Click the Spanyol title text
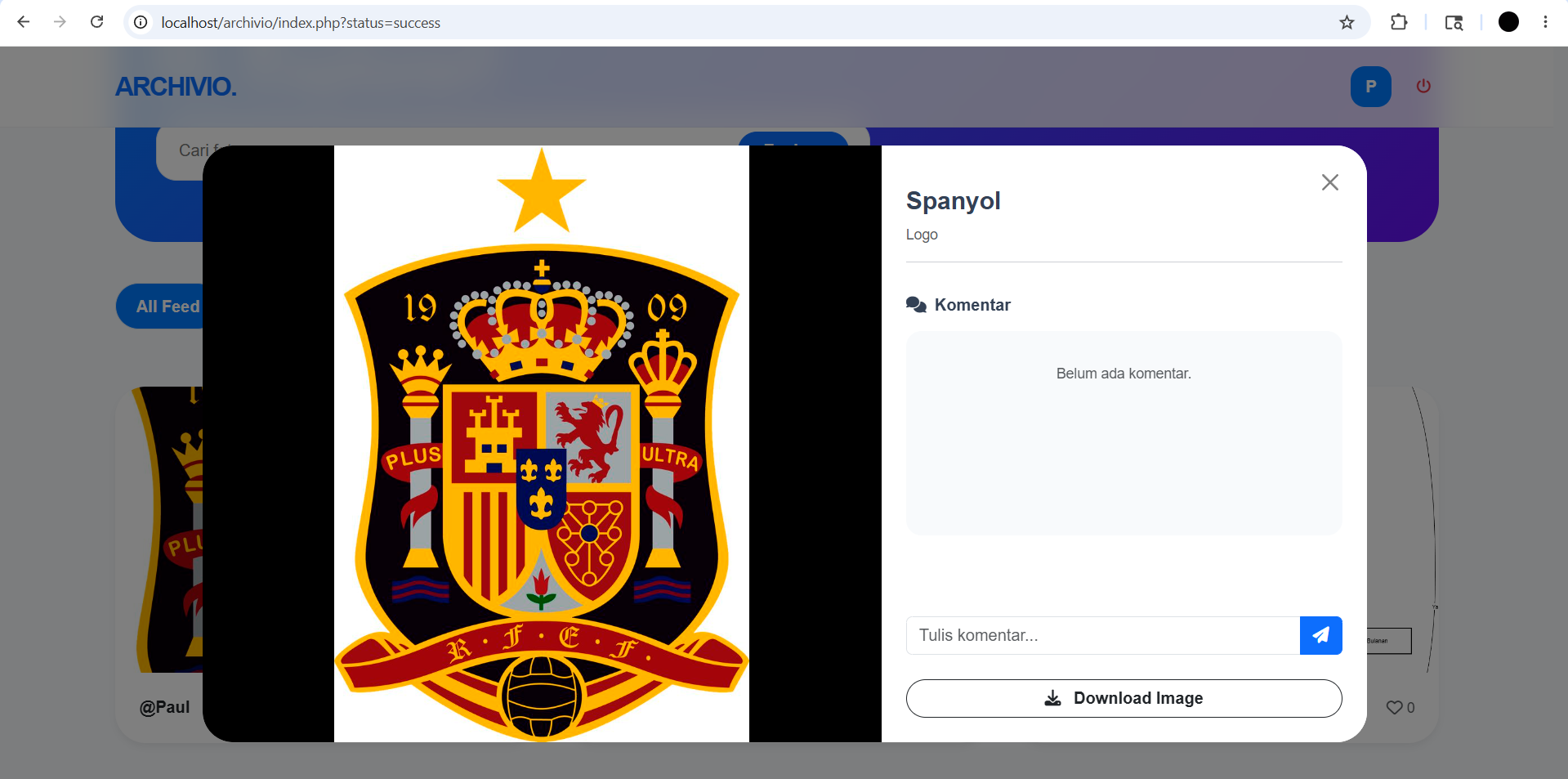1568x779 pixels. 953,201
